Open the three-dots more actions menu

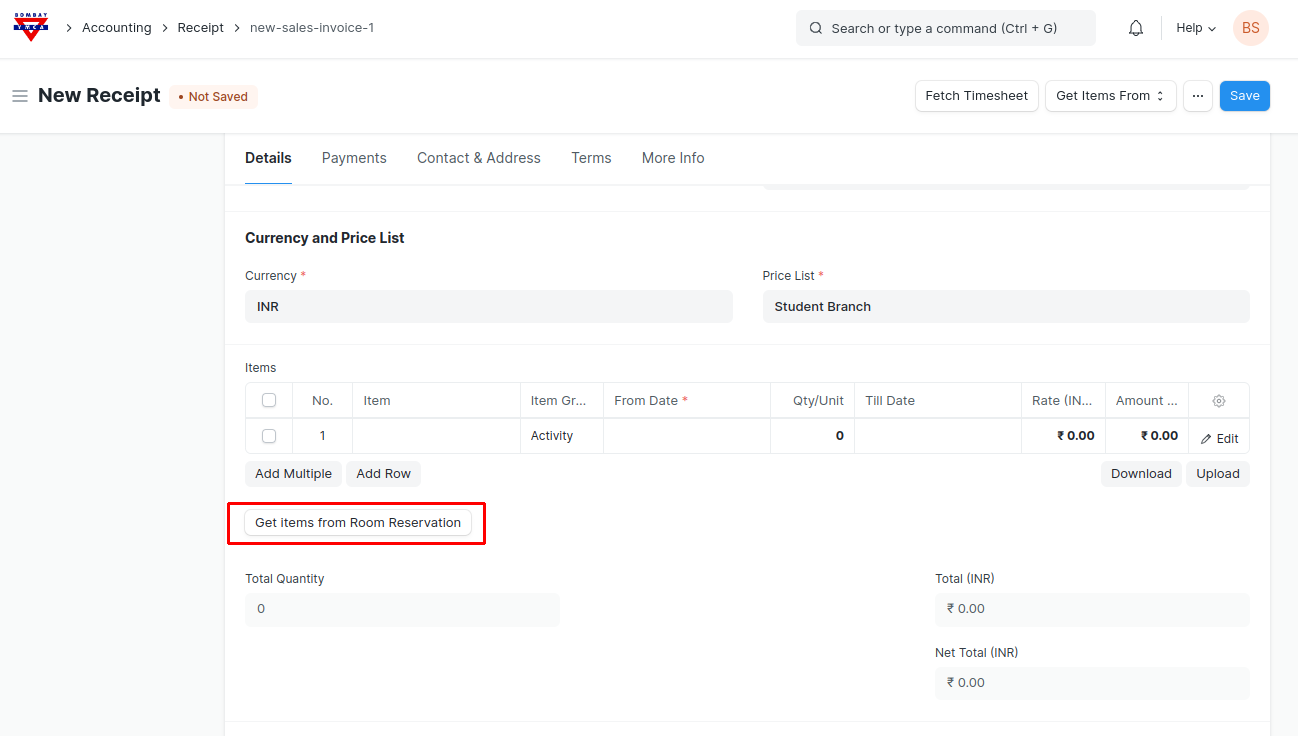pos(1197,96)
